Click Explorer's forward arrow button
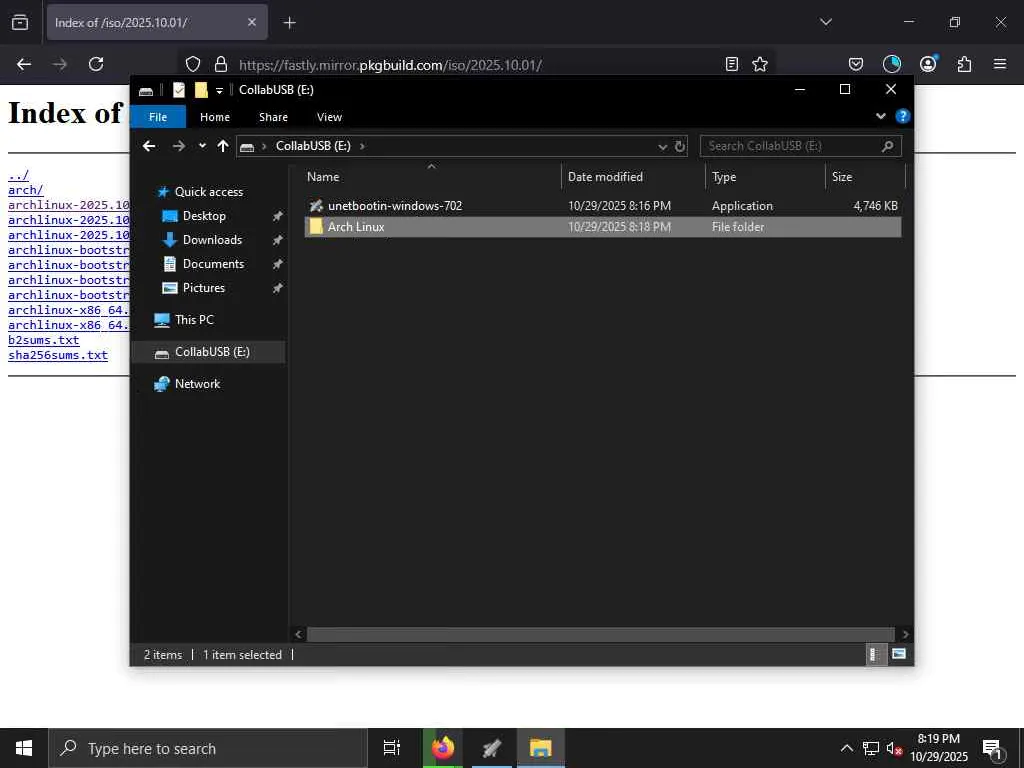The image size is (1024, 768). [x=178, y=146]
